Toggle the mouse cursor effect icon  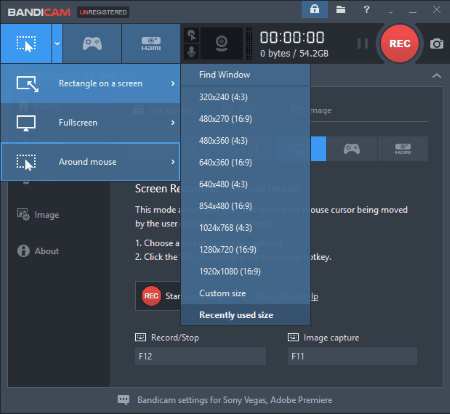pyautogui.click(x=191, y=35)
